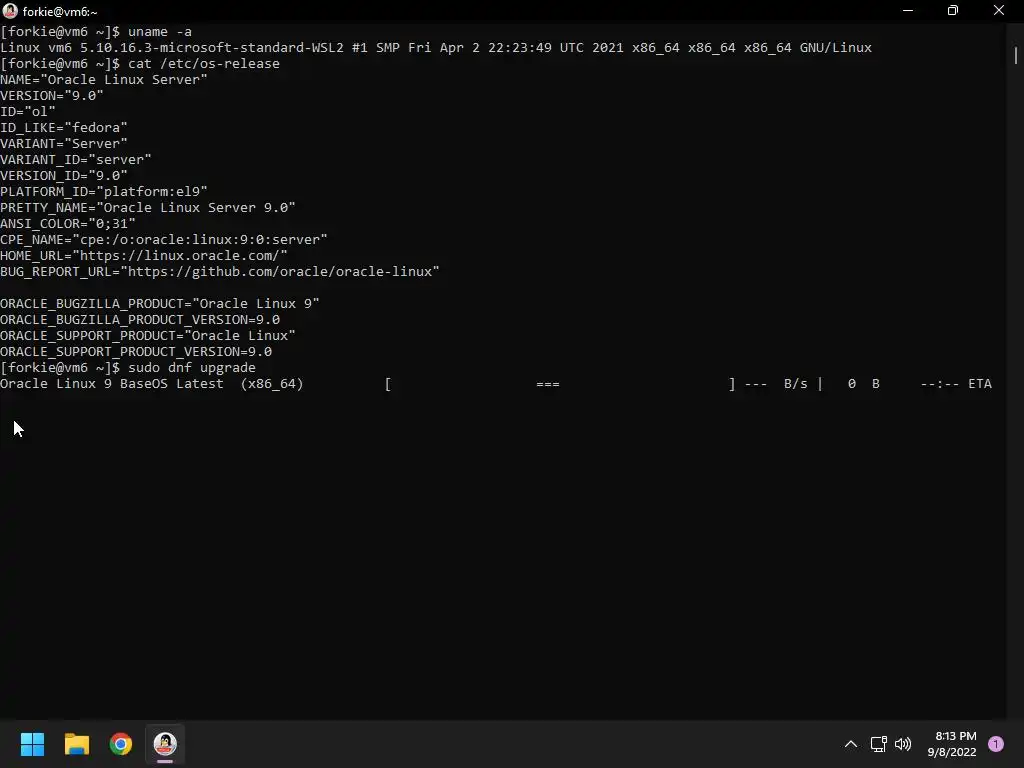Viewport: 1024px width, 768px height.
Task: Click the PRETTY_NAME line
Action: click(148, 208)
